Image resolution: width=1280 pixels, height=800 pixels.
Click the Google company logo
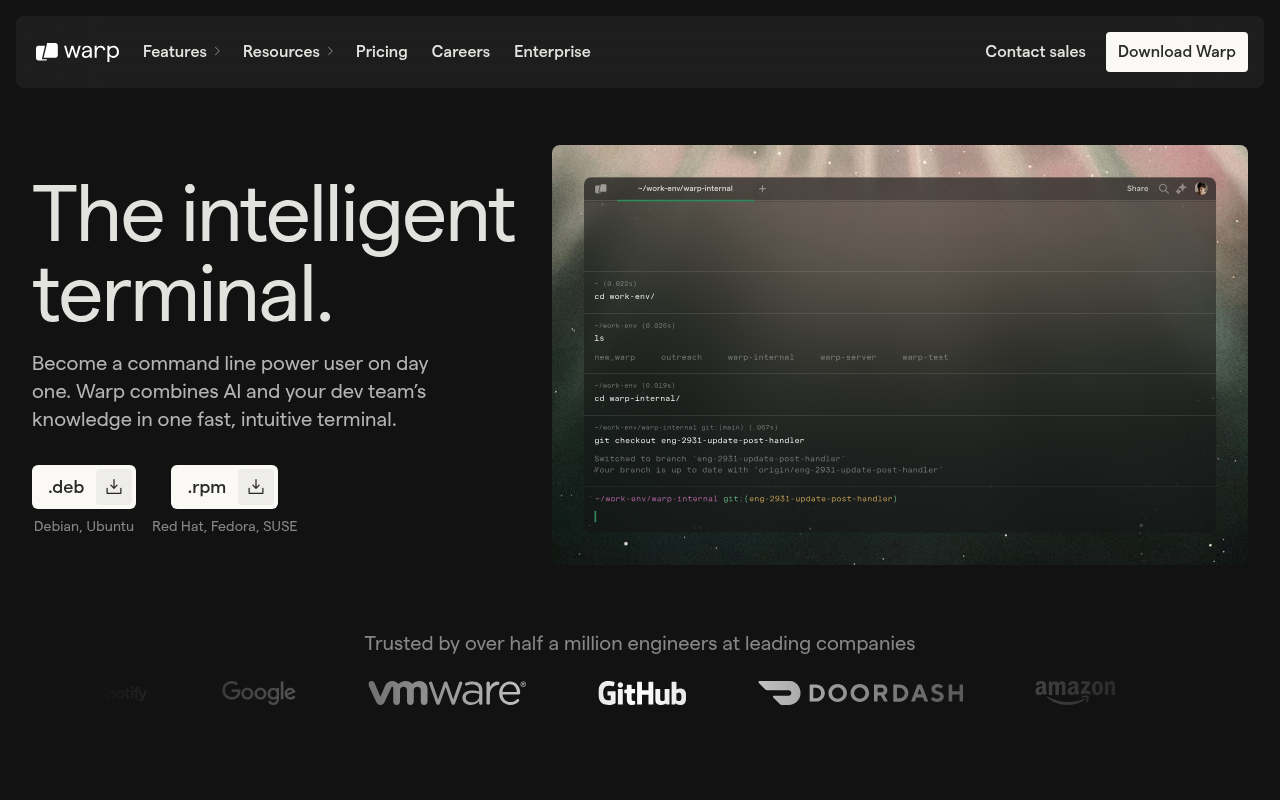coord(258,692)
